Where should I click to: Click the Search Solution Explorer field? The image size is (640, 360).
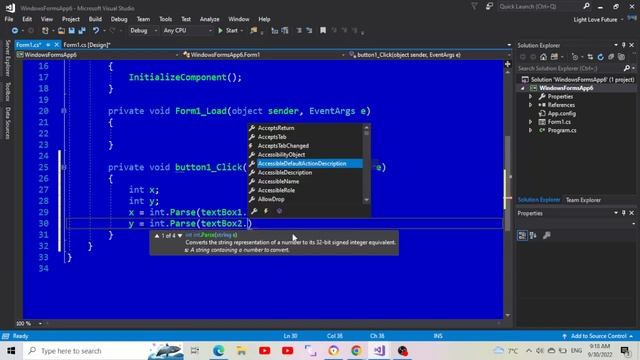(570, 68)
